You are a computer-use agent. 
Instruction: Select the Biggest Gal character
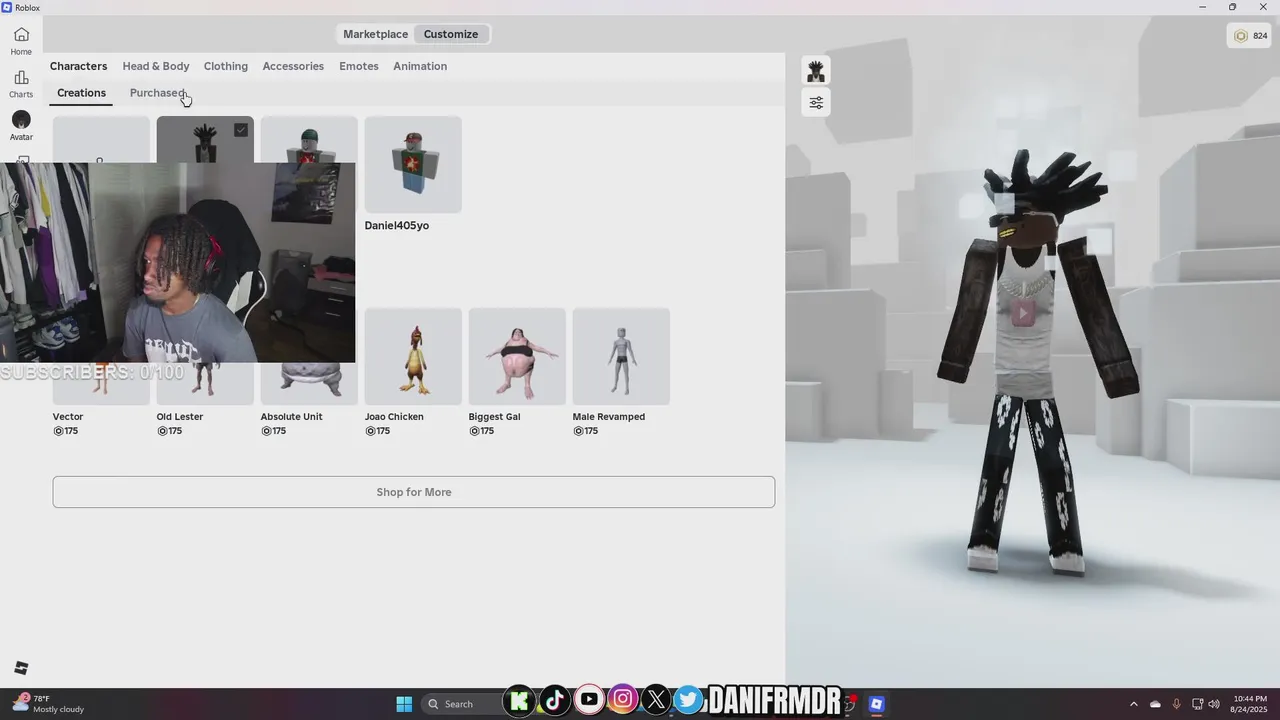pos(517,356)
